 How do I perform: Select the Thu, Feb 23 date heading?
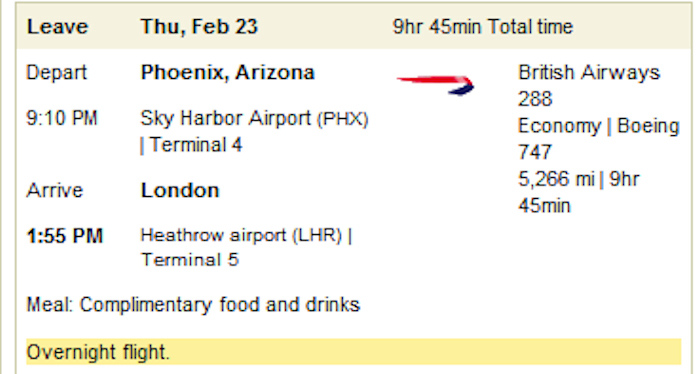tap(199, 26)
